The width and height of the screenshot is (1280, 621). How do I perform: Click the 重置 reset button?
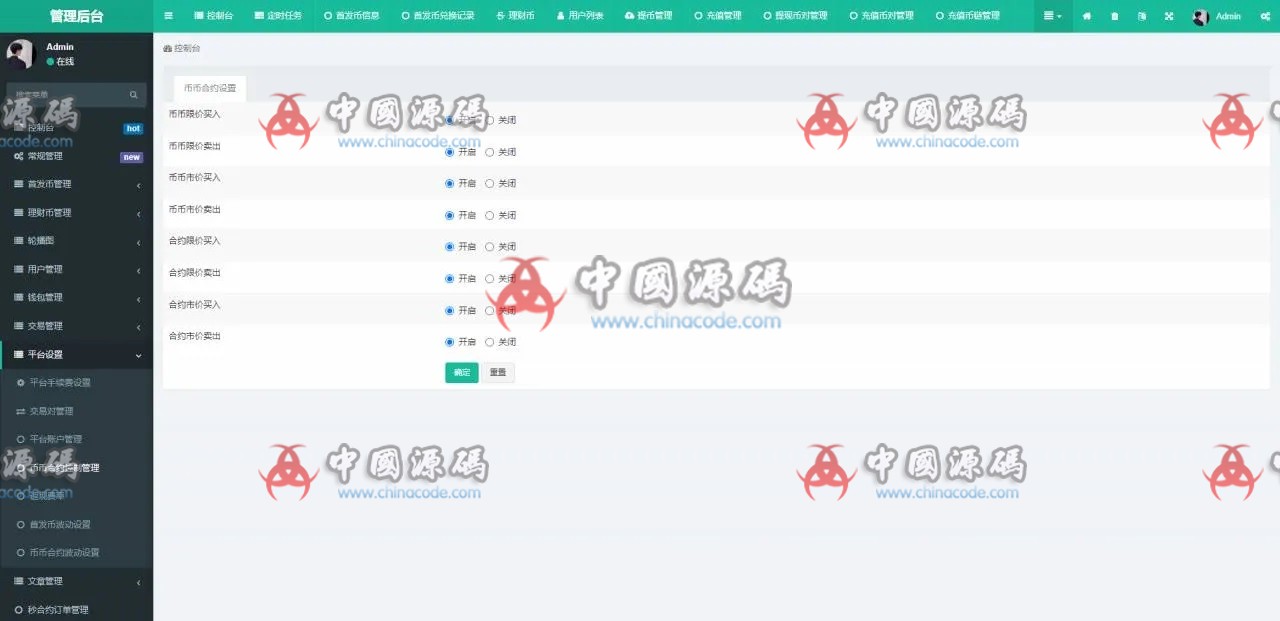click(x=497, y=372)
